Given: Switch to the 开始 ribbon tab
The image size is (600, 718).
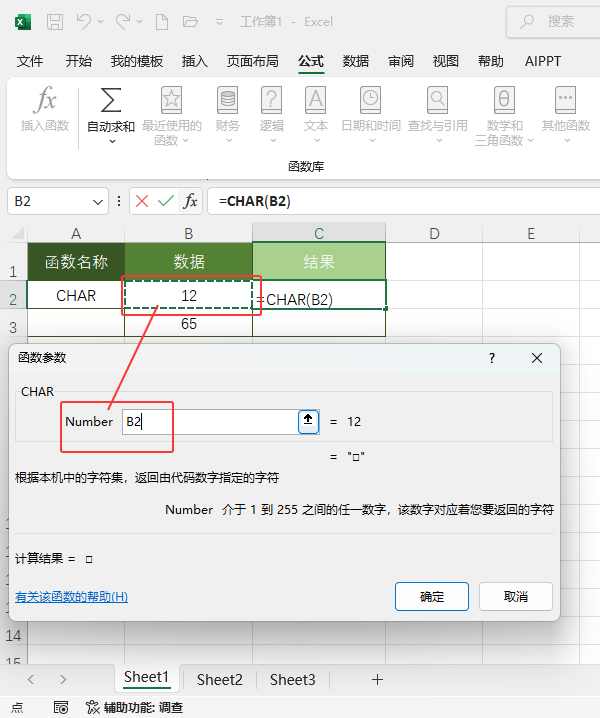Looking at the screenshot, I should click(78, 61).
